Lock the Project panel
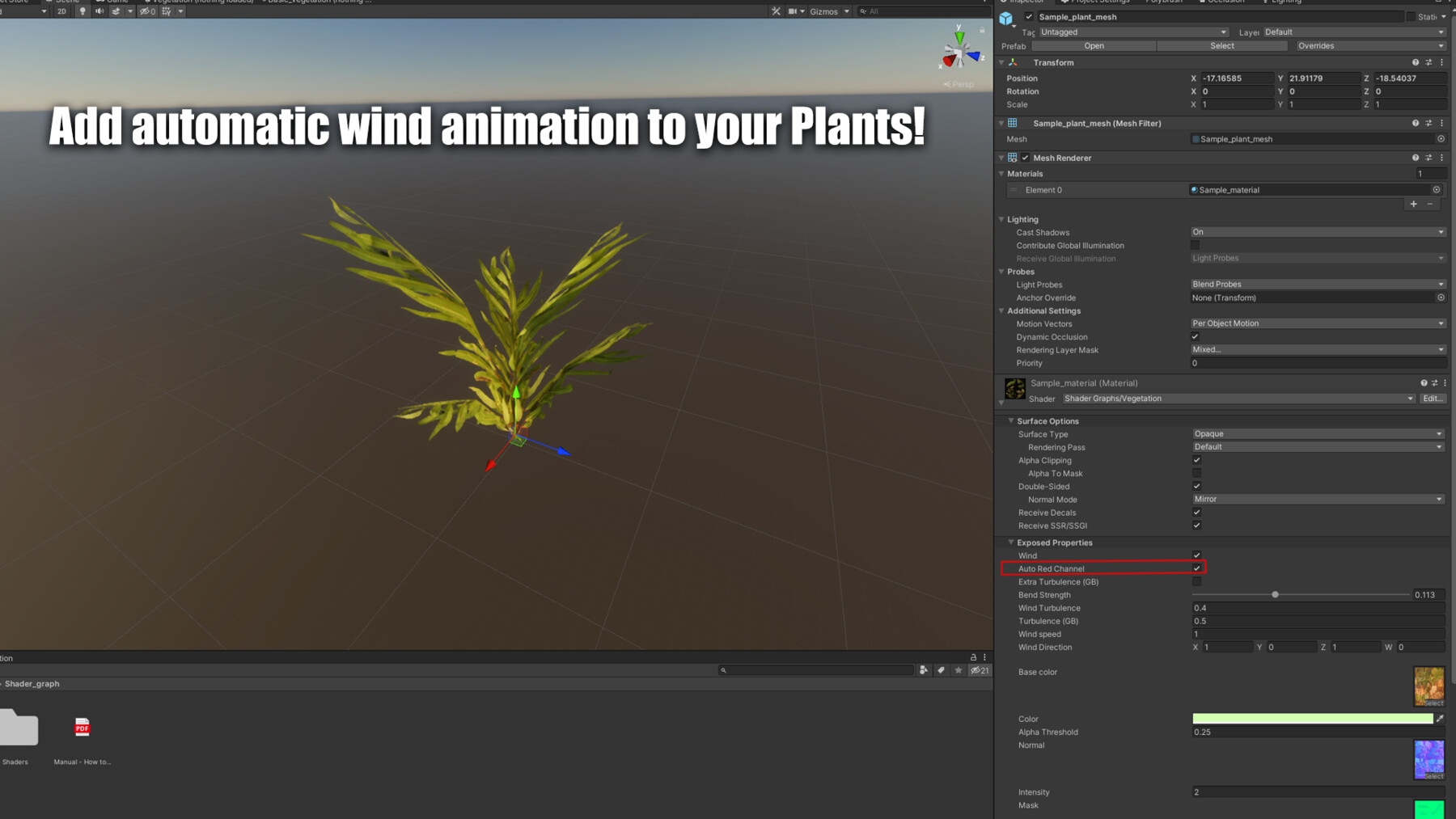 click(973, 658)
